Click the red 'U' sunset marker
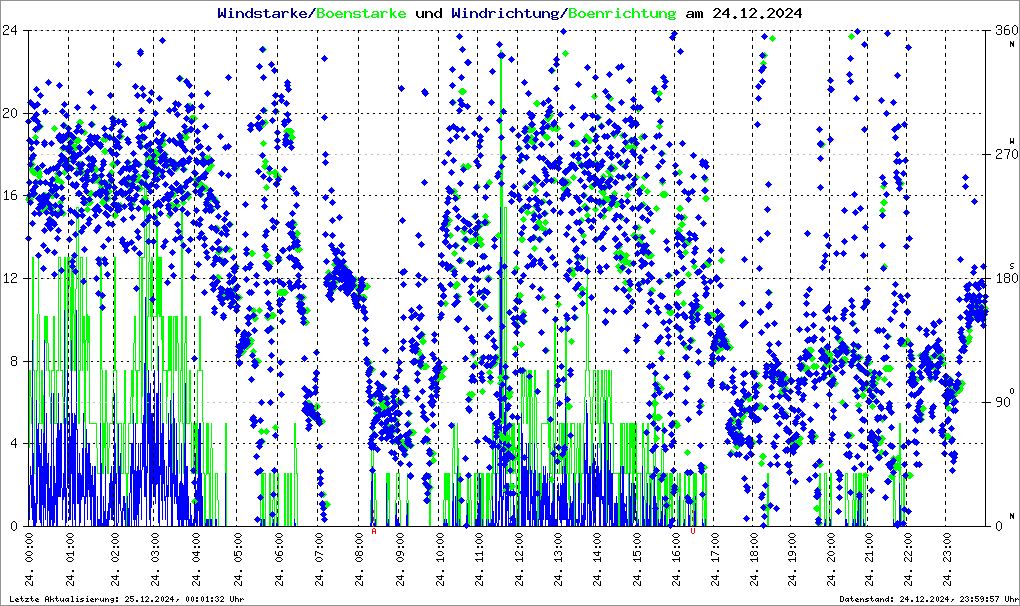 tap(693, 532)
